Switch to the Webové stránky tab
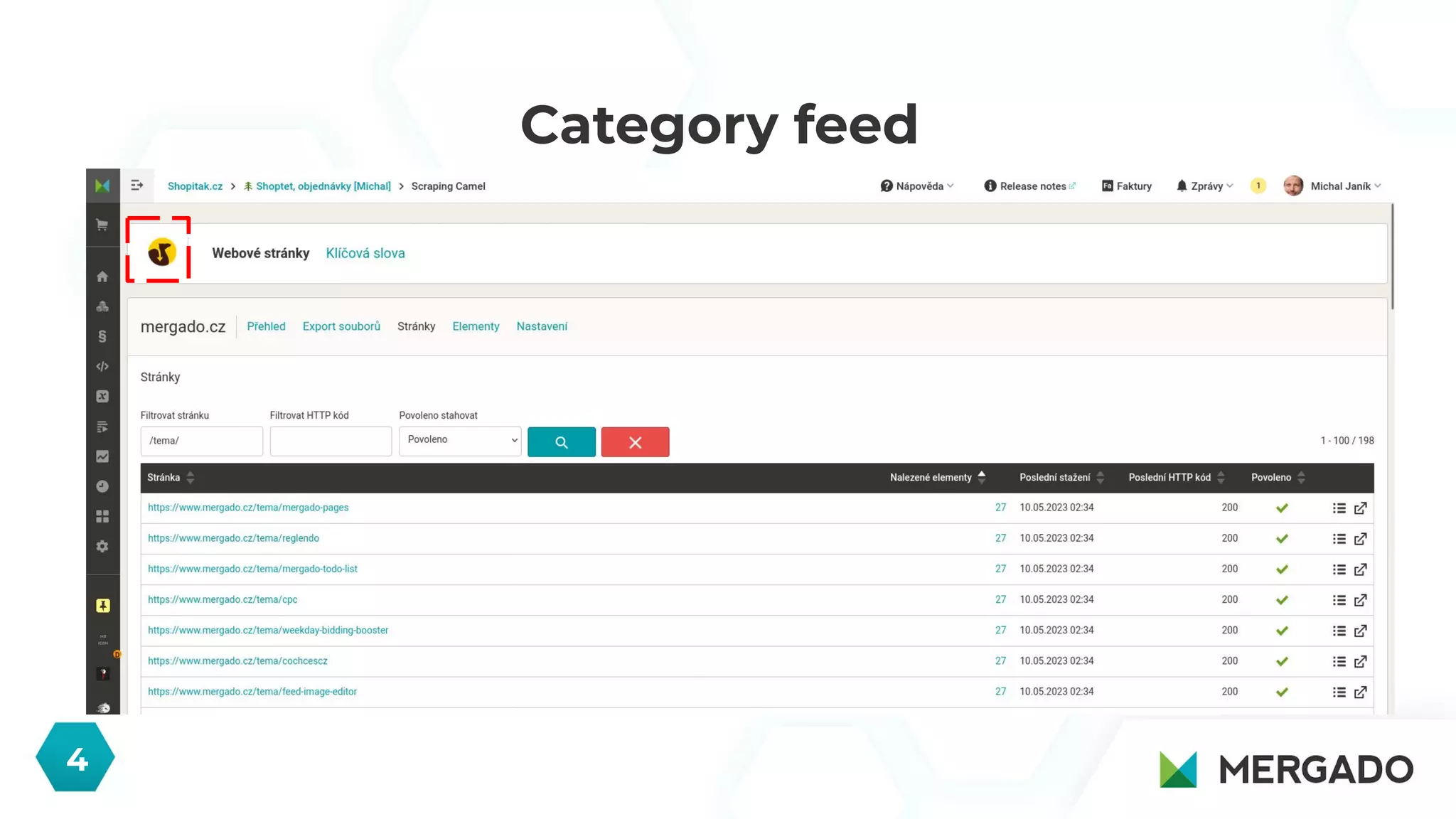Screen dimensions: 1456x819 [260, 253]
